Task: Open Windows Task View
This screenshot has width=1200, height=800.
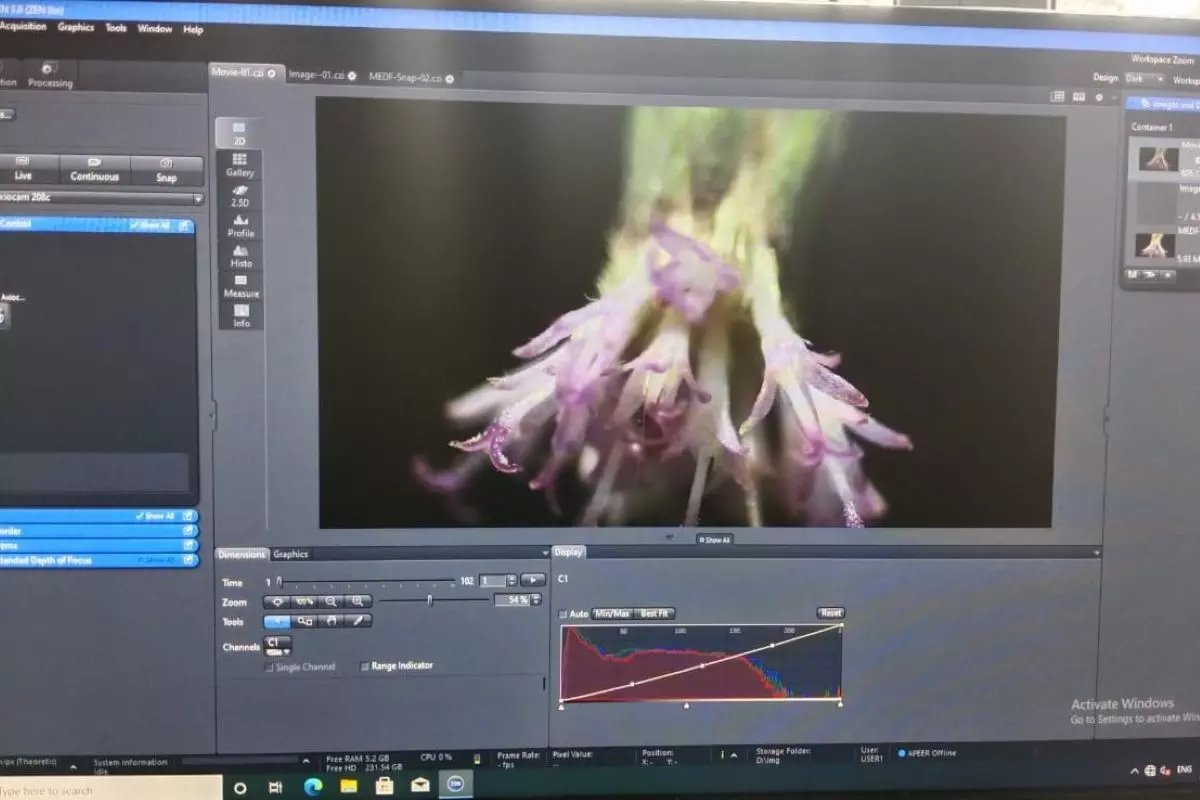Action: (x=275, y=787)
